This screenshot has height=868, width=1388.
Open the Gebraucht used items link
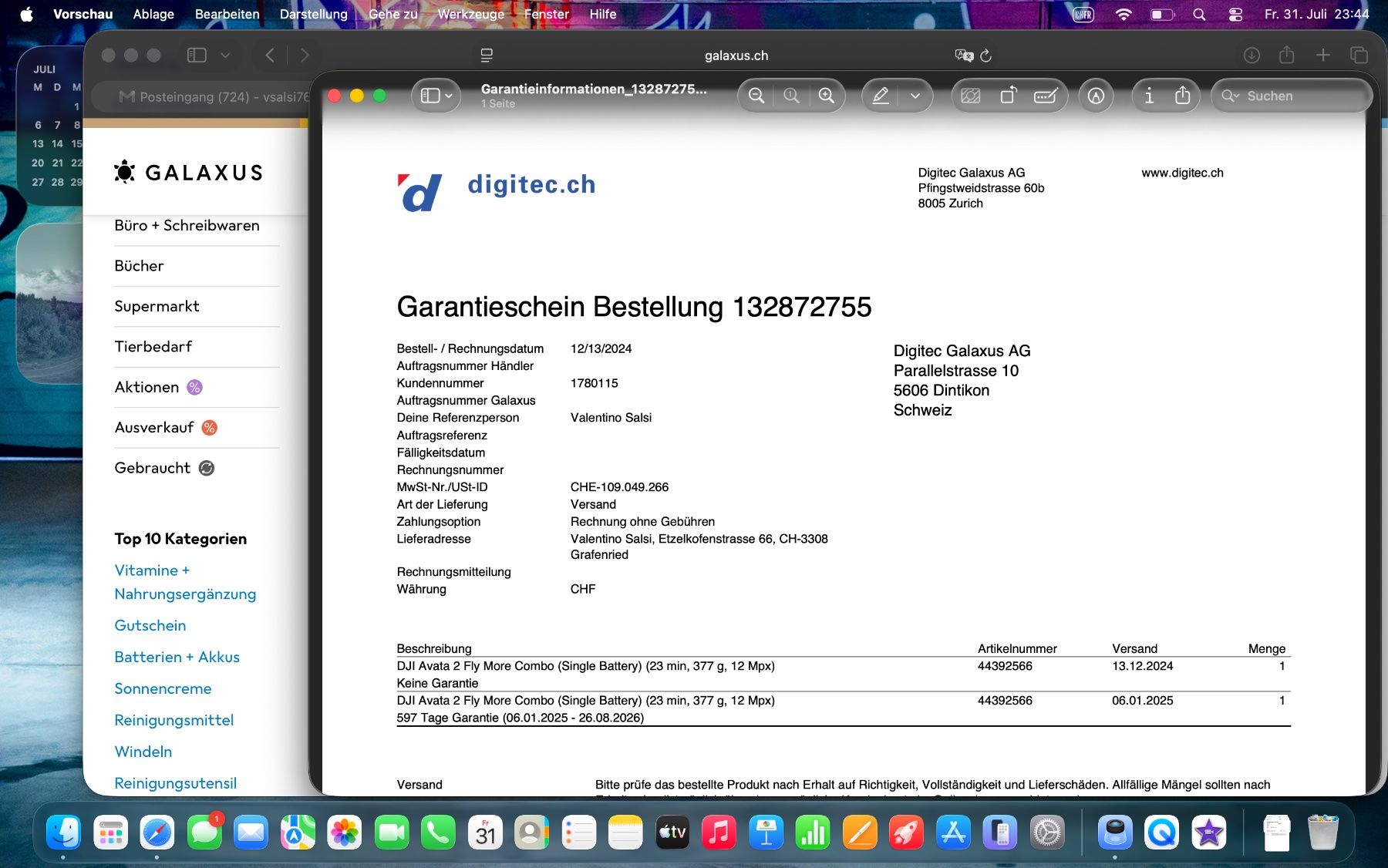tap(164, 468)
